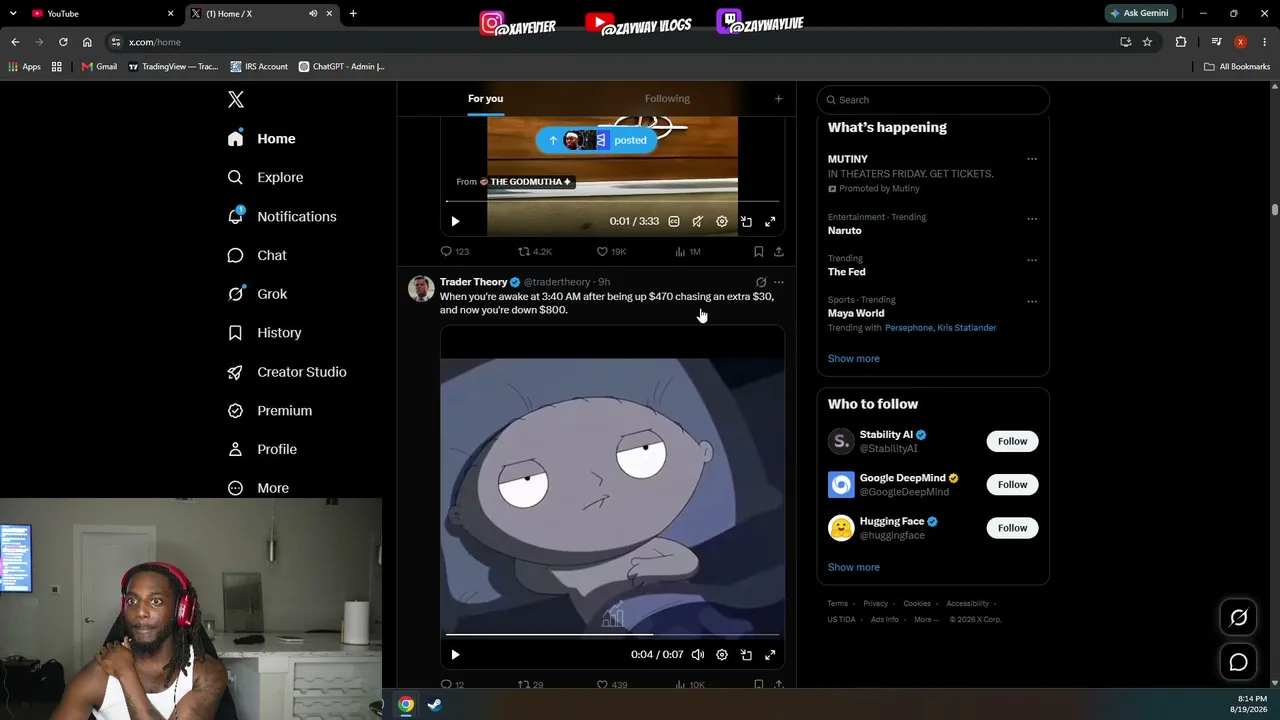1280x720 pixels.
Task: Ask Grok about Trader Theory's post
Action: [761, 282]
